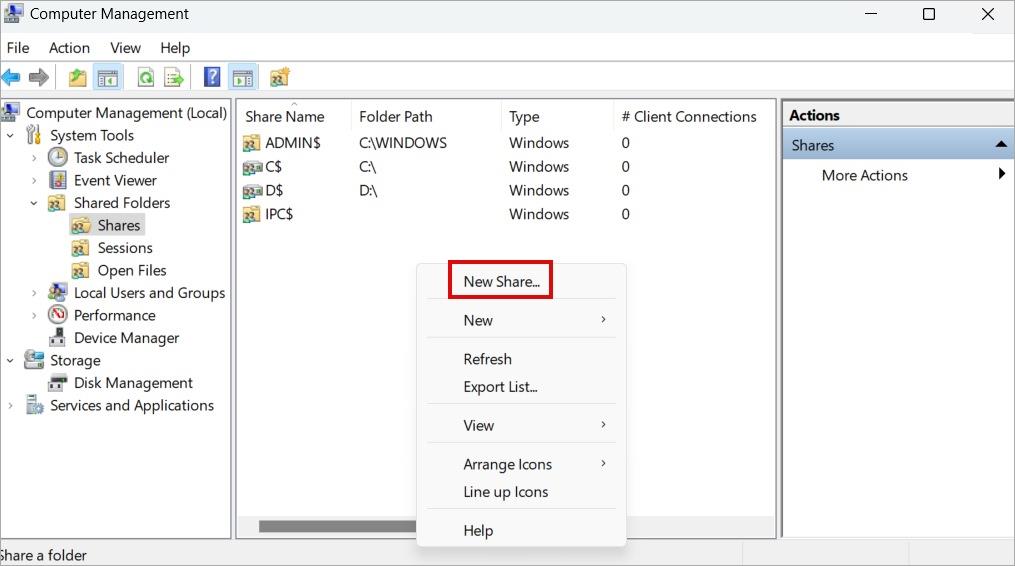
Task: Open the New submenu in context menu
Action: [x=521, y=320]
